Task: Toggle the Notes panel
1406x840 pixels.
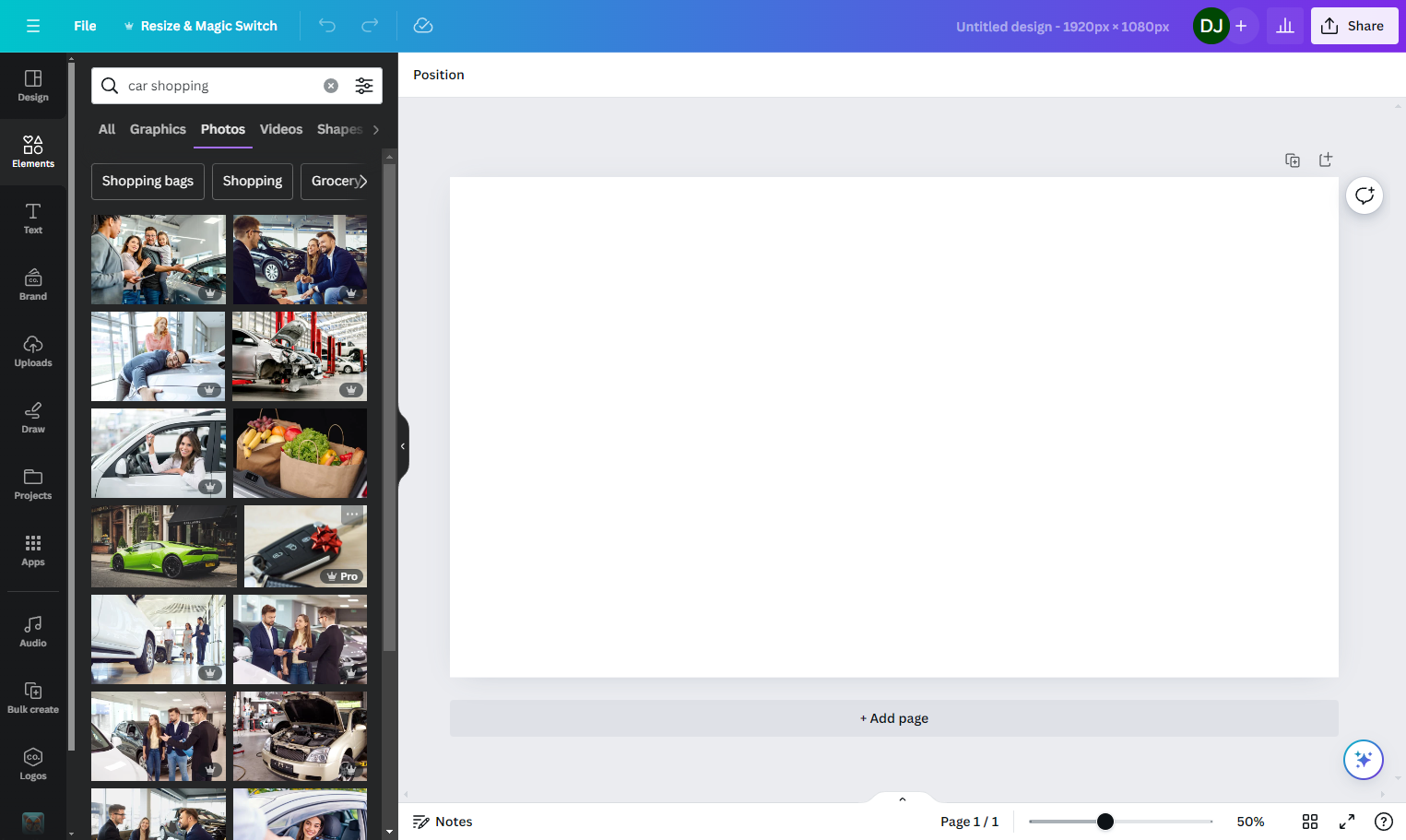Action: 443,822
